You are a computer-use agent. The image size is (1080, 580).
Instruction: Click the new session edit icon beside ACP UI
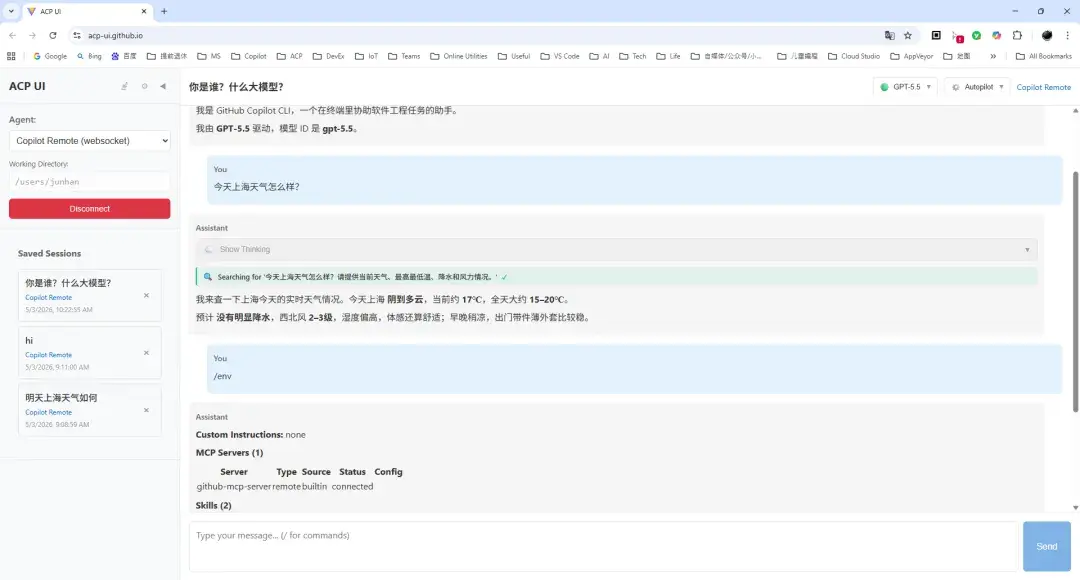[125, 86]
